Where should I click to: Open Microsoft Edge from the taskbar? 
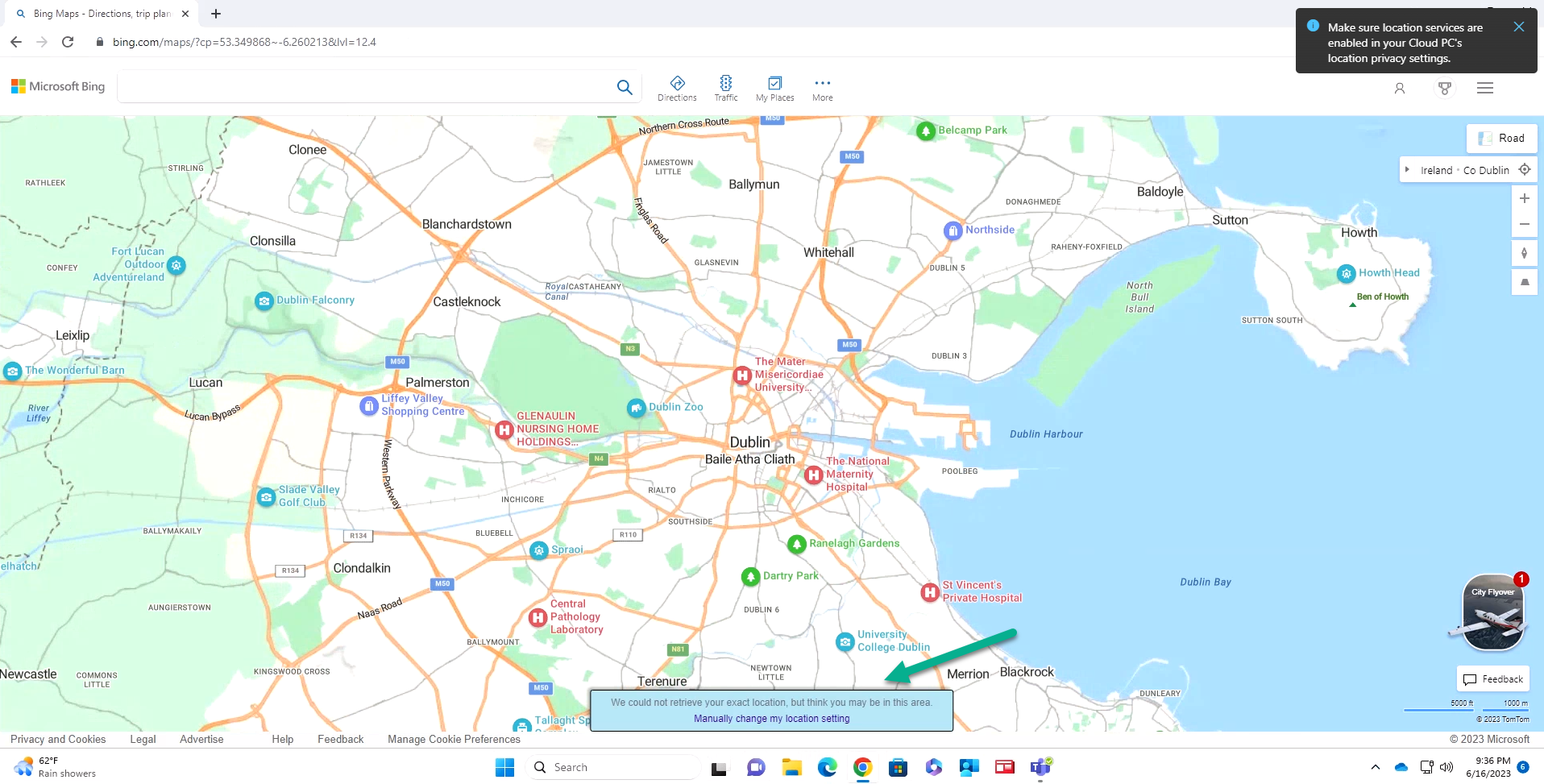tap(827, 767)
